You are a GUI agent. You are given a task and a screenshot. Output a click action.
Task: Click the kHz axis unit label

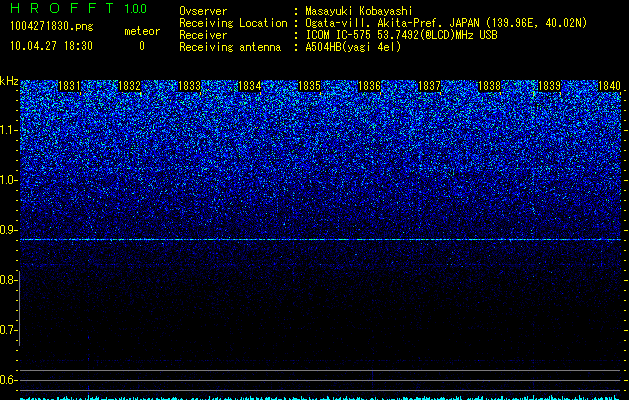pyautogui.click(x=9, y=81)
